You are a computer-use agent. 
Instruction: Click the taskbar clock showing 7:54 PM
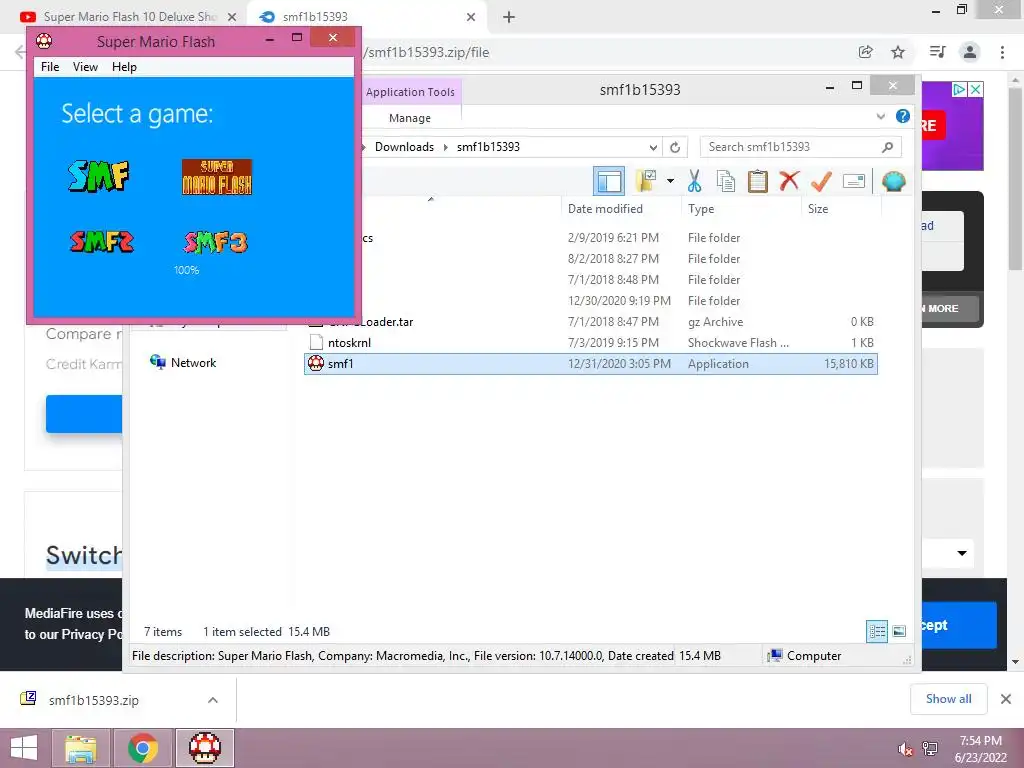980,749
